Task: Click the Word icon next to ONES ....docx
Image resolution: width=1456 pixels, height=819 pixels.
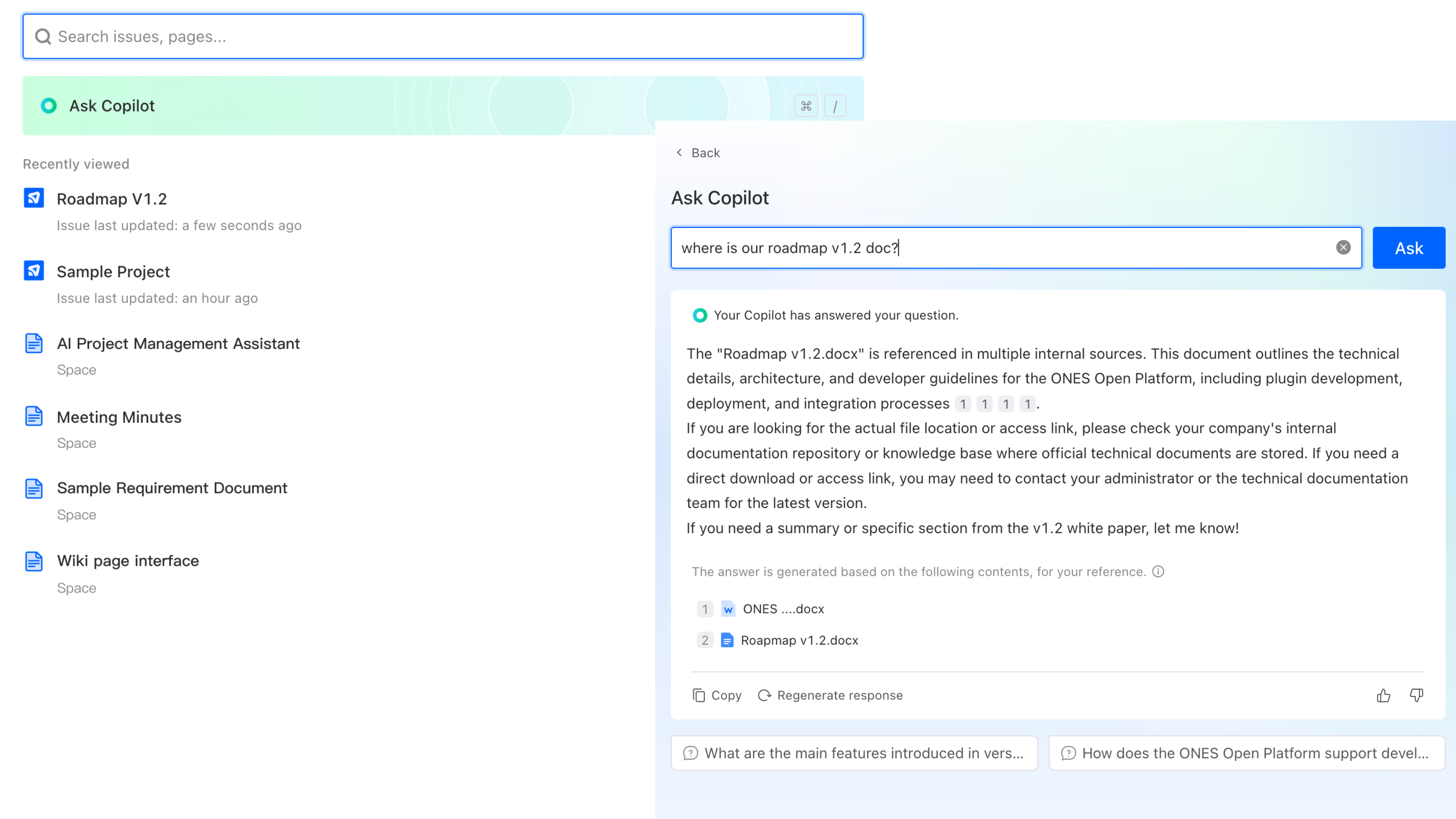Action: tap(728, 609)
